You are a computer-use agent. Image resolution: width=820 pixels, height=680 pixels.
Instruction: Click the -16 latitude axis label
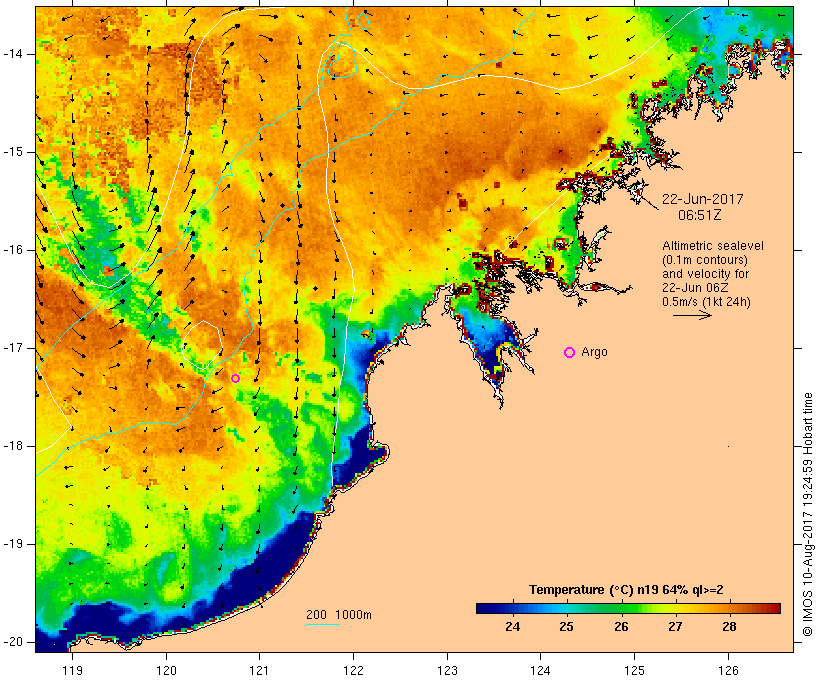pyautogui.click(x=12, y=250)
